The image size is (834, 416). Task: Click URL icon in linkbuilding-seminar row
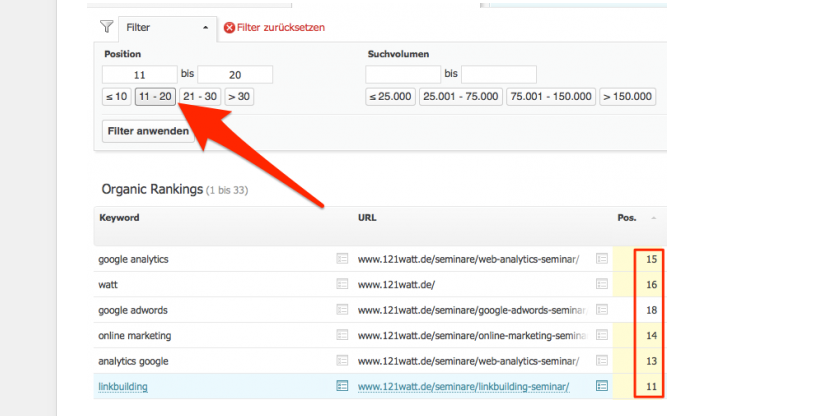[602, 385]
